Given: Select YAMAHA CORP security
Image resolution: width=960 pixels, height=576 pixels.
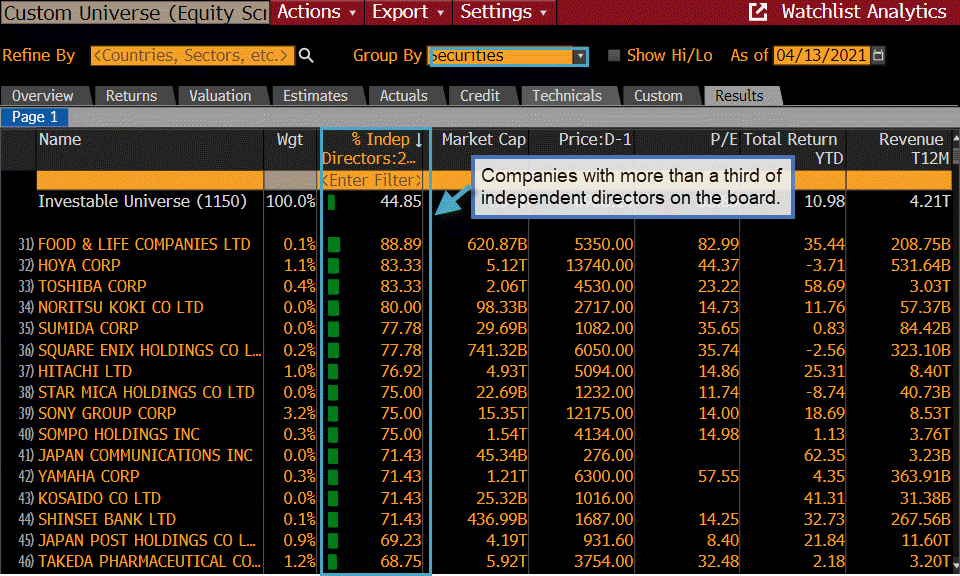Looking at the screenshot, I should click(x=89, y=476).
